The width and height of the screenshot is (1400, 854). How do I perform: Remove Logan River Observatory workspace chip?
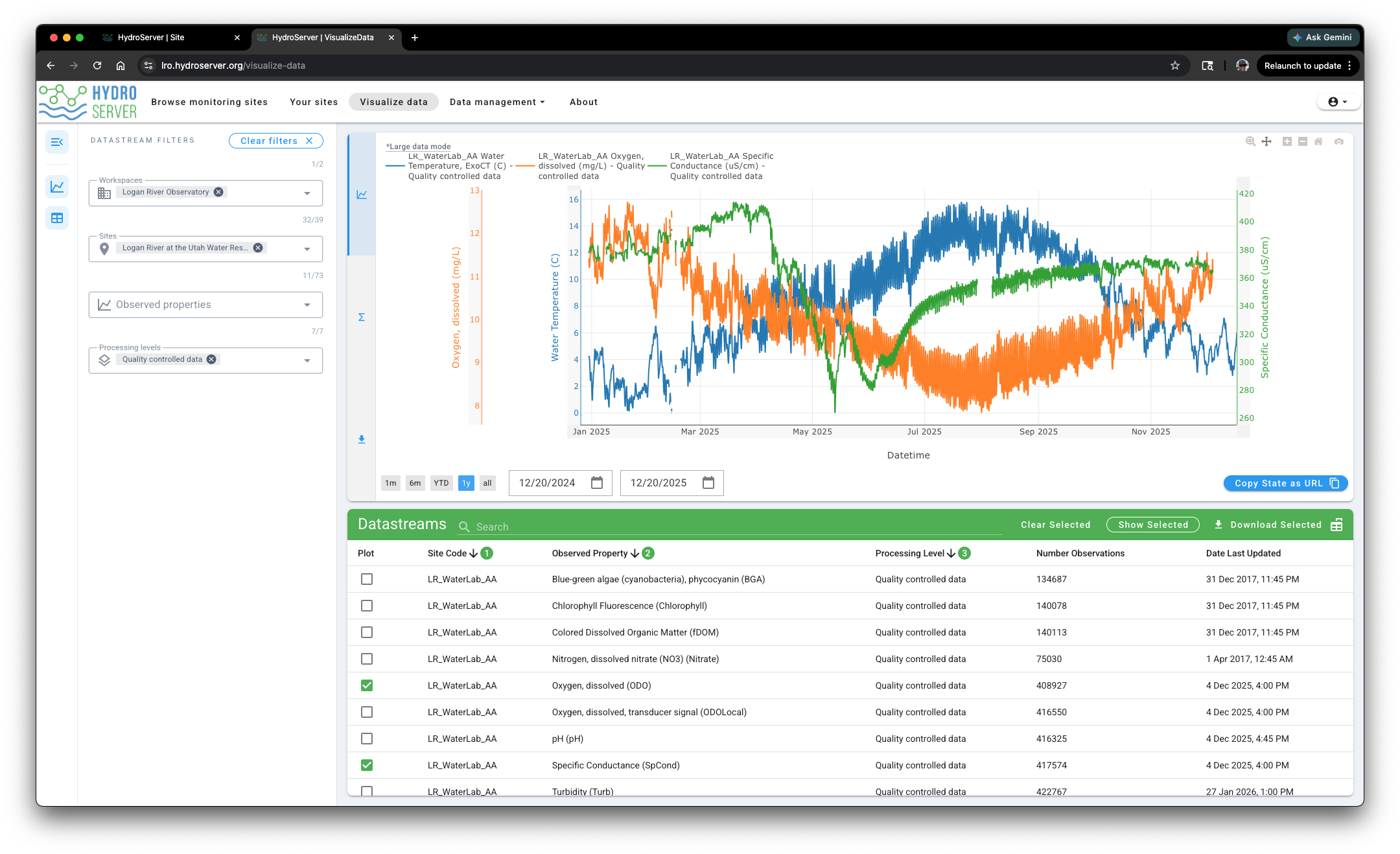218,192
